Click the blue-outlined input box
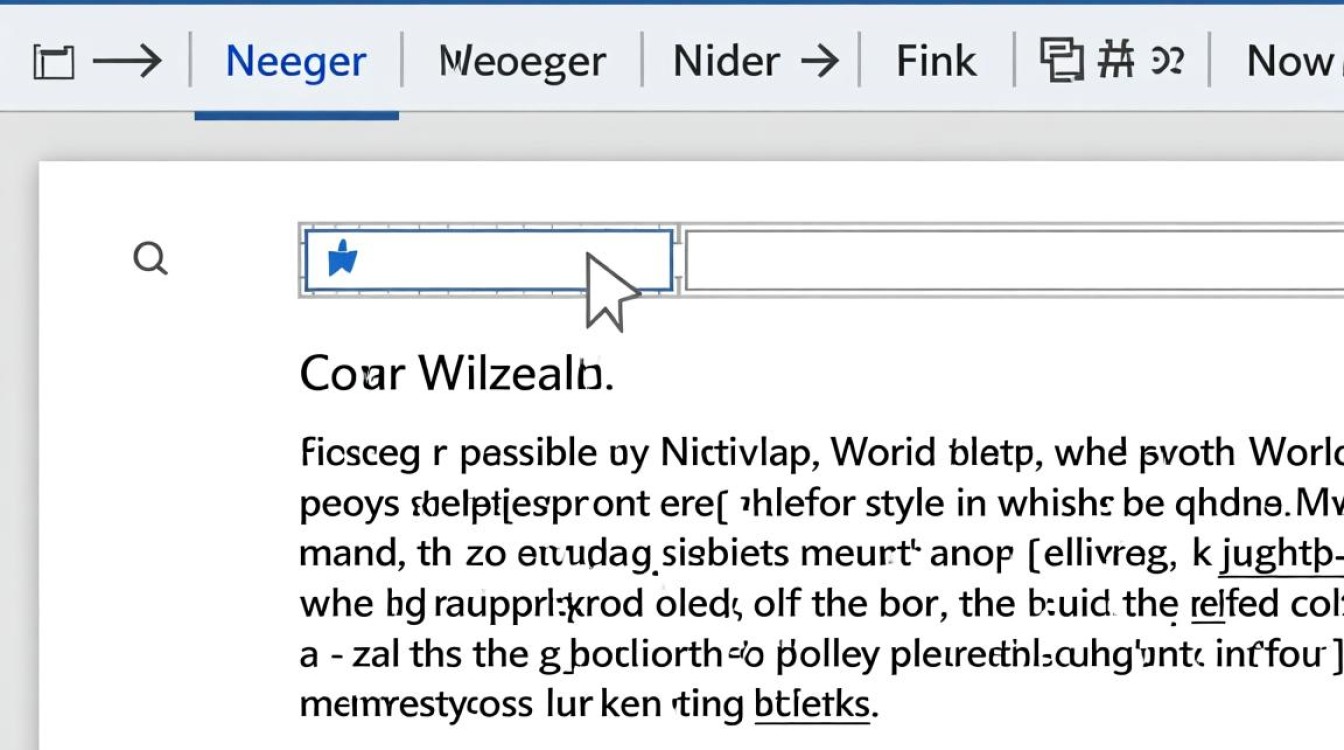Viewport: 1344px width, 750px height. 489,260
